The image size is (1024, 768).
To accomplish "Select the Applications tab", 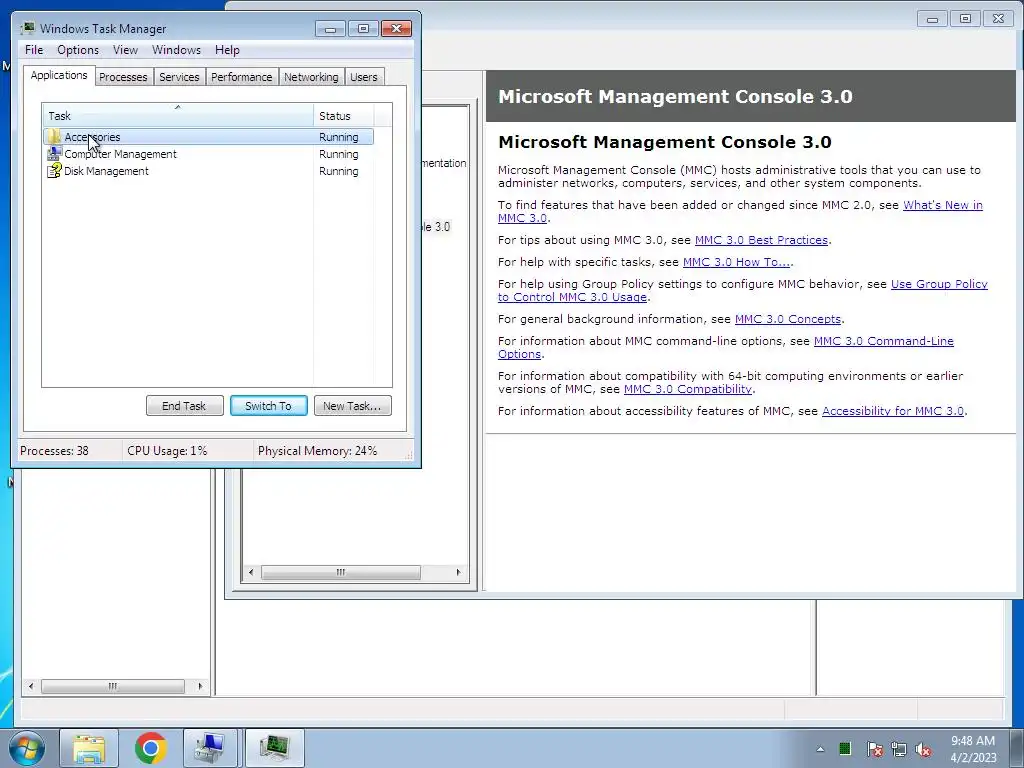I will (59, 75).
